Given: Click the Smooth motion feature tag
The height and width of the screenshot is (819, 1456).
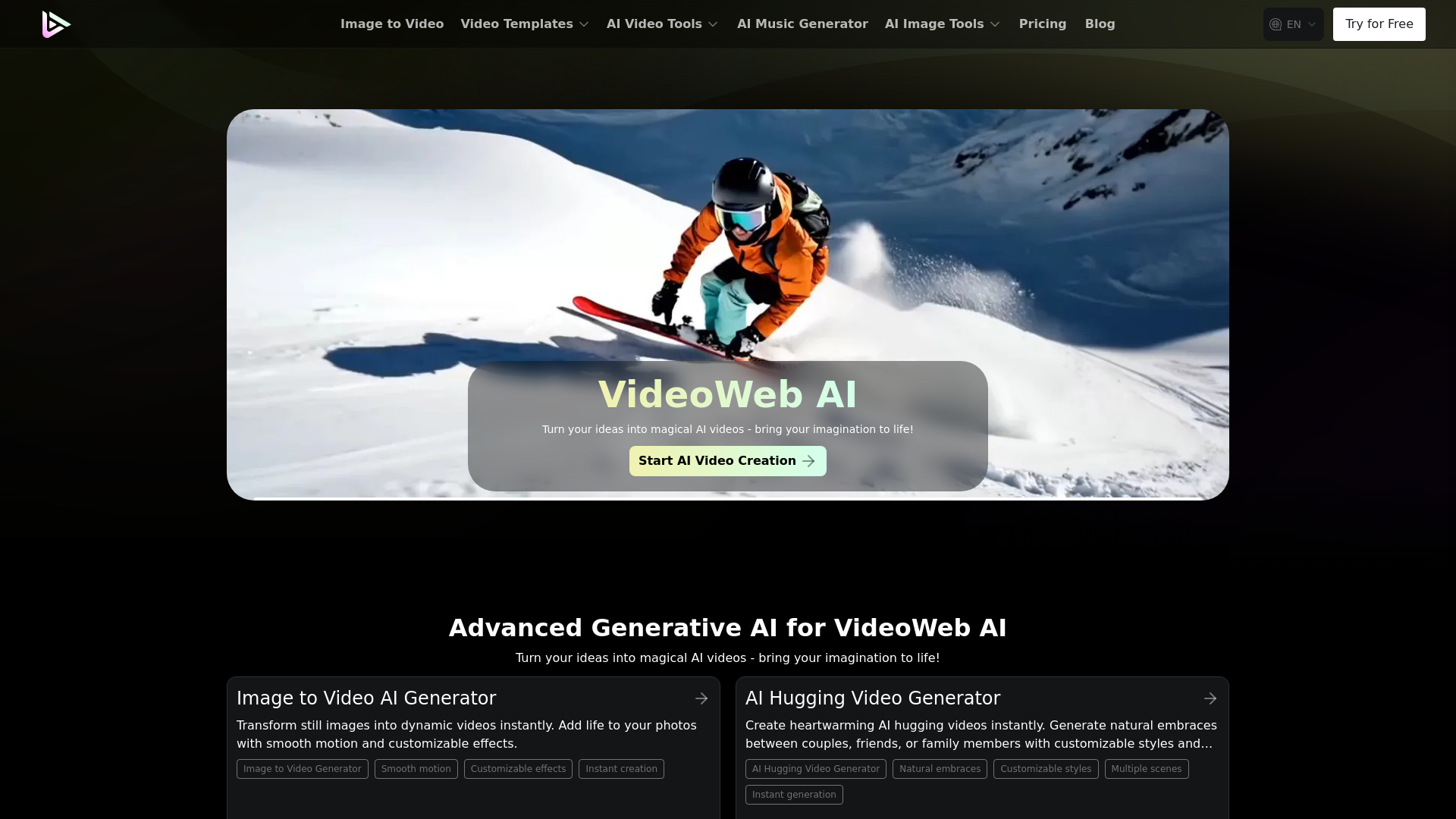Looking at the screenshot, I should [x=415, y=768].
